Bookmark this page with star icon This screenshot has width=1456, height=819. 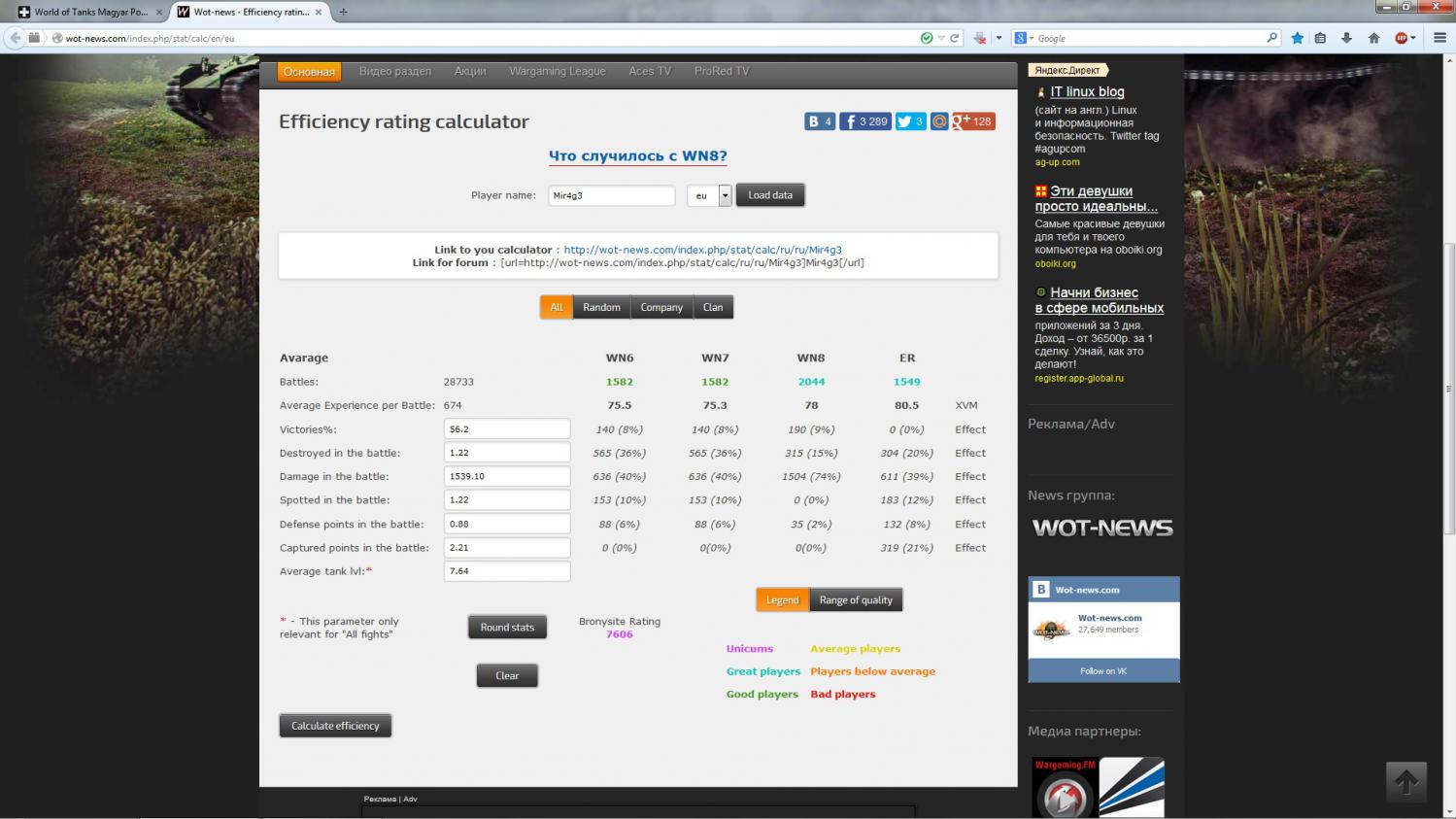(1298, 38)
